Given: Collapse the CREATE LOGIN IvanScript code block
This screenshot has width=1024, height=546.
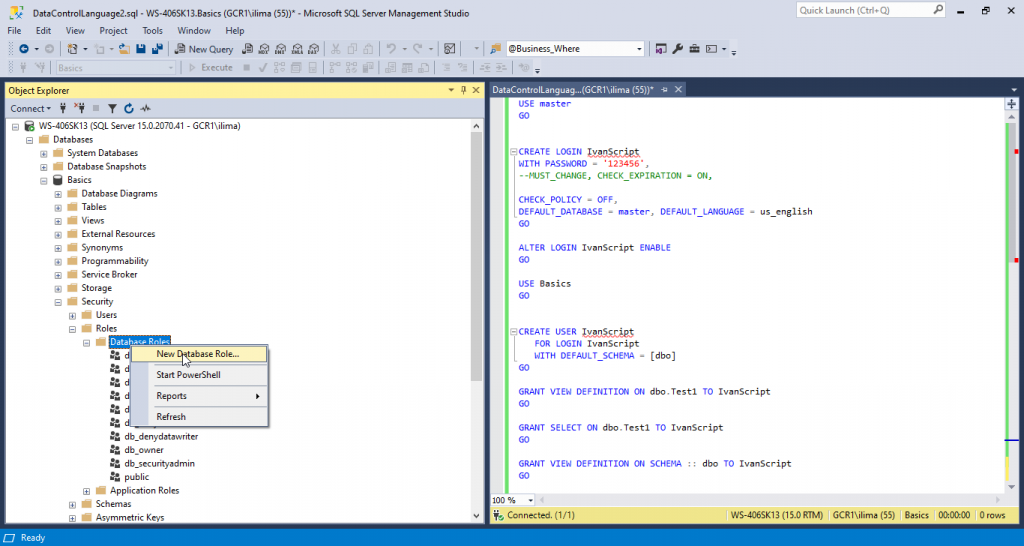Looking at the screenshot, I should 513,152.
